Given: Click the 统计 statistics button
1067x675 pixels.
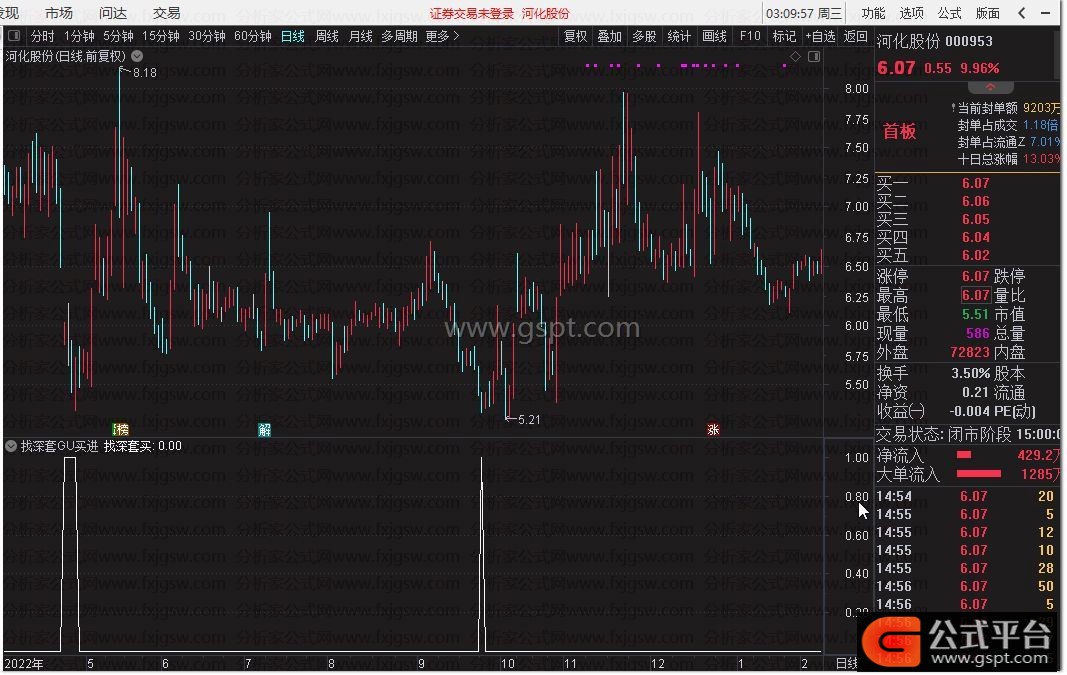Looking at the screenshot, I should [x=678, y=36].
